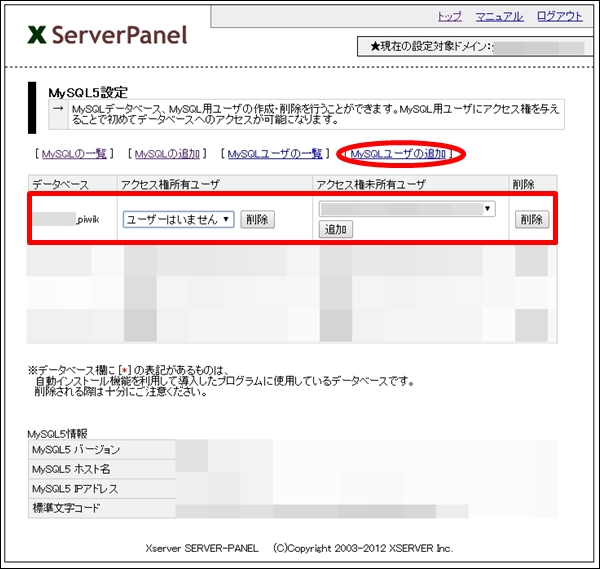Click the MySQL5 バージョン row label
Image resolution: width=600 pixels, height=569 pixels.
(76, 450)
